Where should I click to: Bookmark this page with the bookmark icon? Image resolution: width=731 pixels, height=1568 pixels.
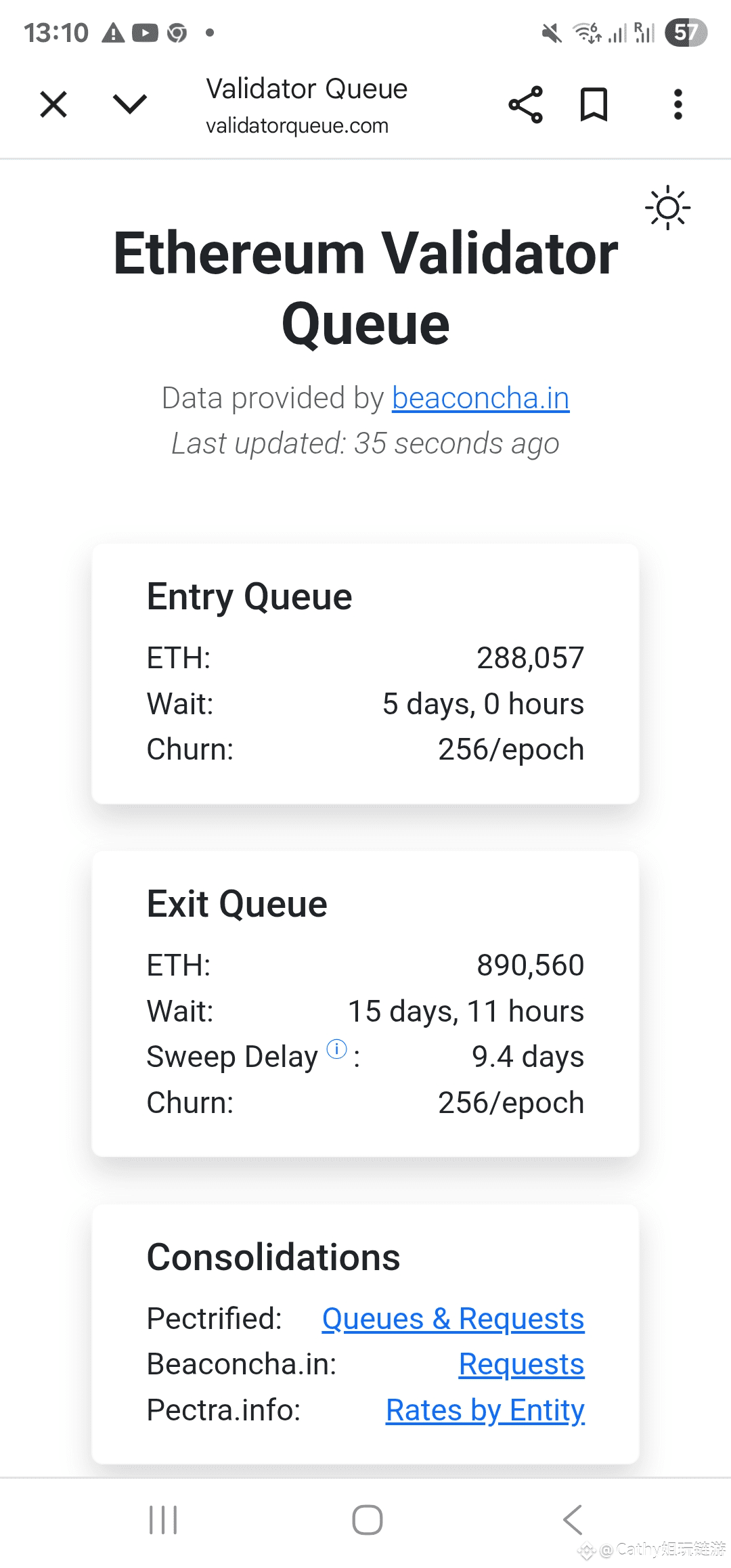(x=594, y=105)
